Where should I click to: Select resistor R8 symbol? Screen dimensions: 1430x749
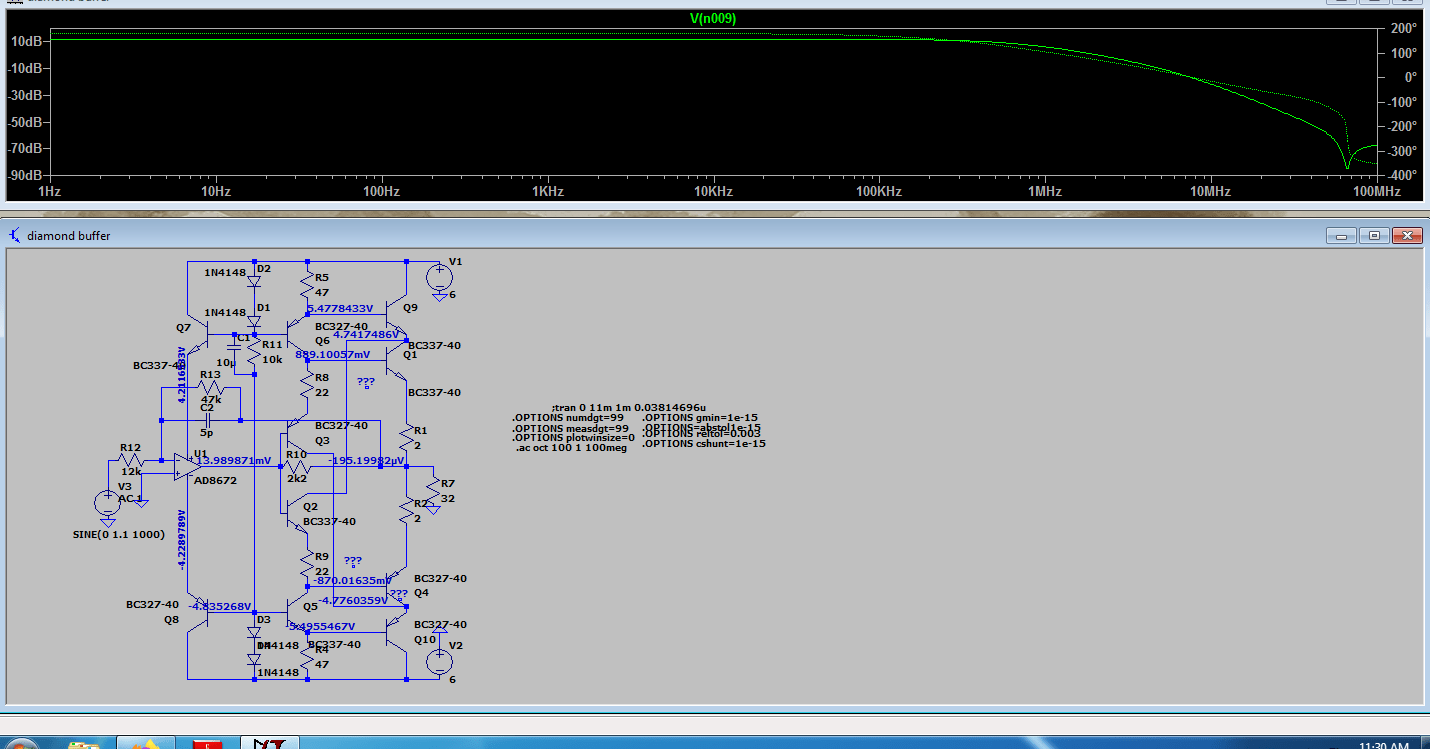(308, 385)
